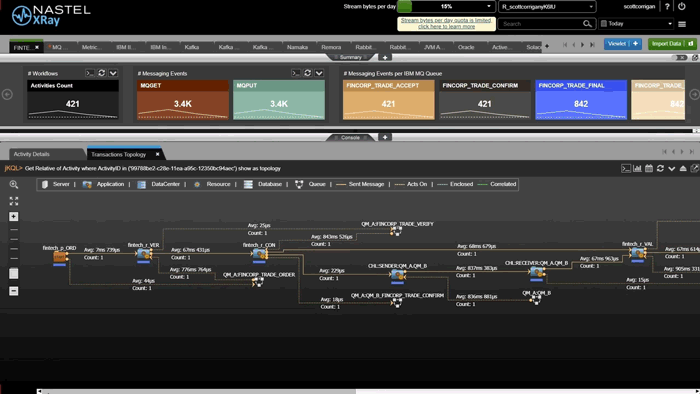Screen dimensions: 700x394
Task: Expand the Messaging Events options chevron
Action: pyautogui.click(x=319, y=73)
